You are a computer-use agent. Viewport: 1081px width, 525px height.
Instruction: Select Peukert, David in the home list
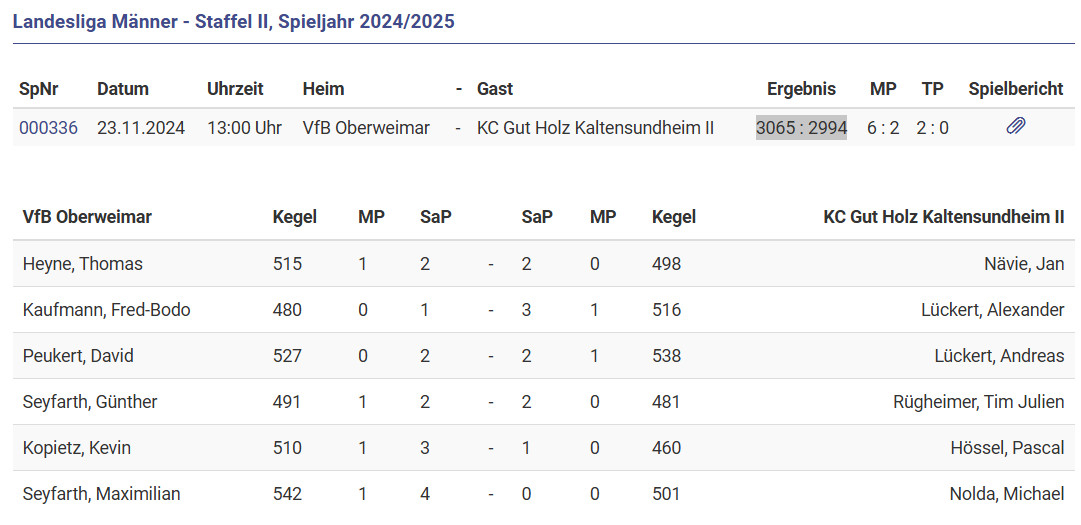pos(78,356)
